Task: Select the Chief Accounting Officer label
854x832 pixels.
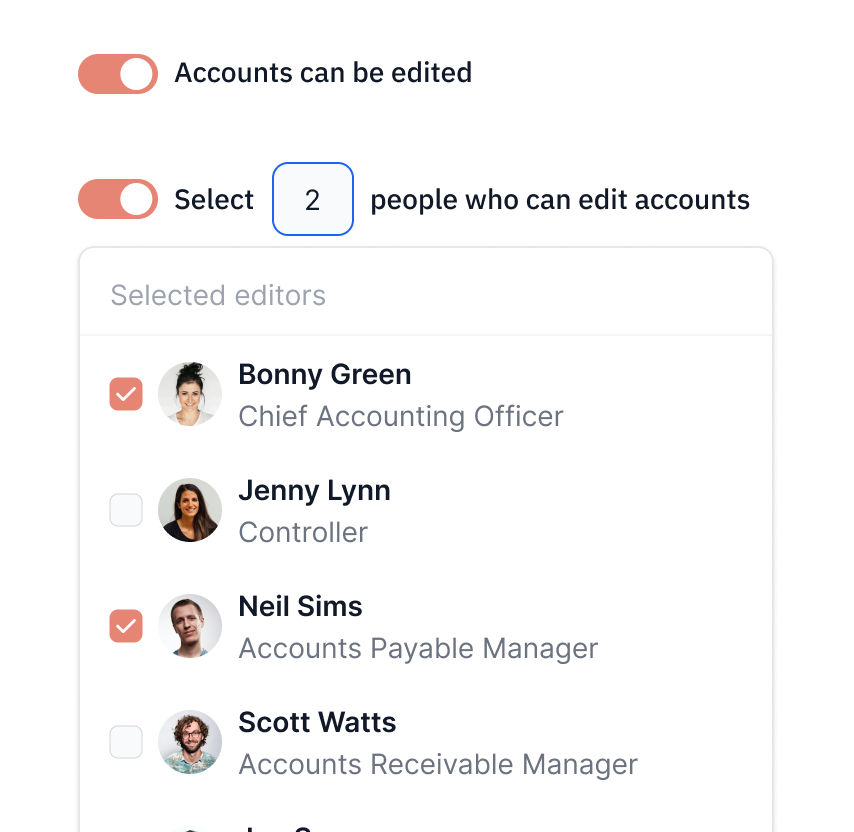Action: [400, 416]
